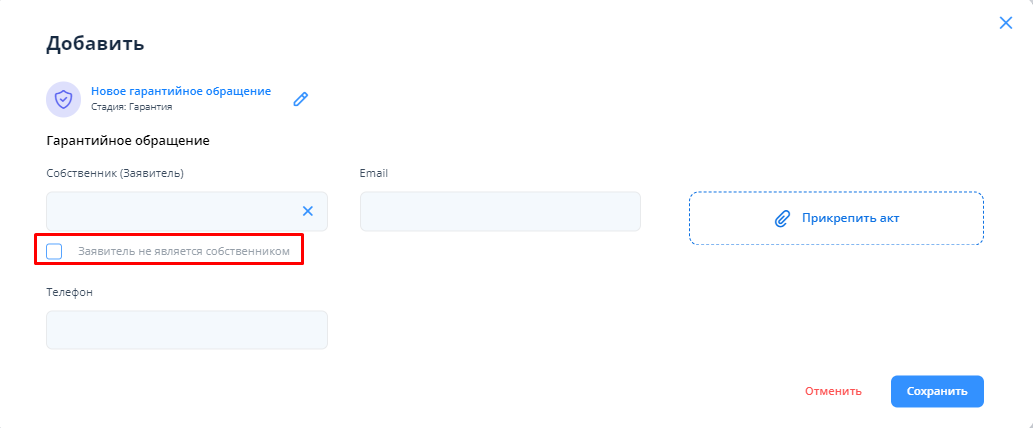Click the Собственник (Заявитель) field label
This screenshot has width=1033, height=428.
[x=115, y=173]
